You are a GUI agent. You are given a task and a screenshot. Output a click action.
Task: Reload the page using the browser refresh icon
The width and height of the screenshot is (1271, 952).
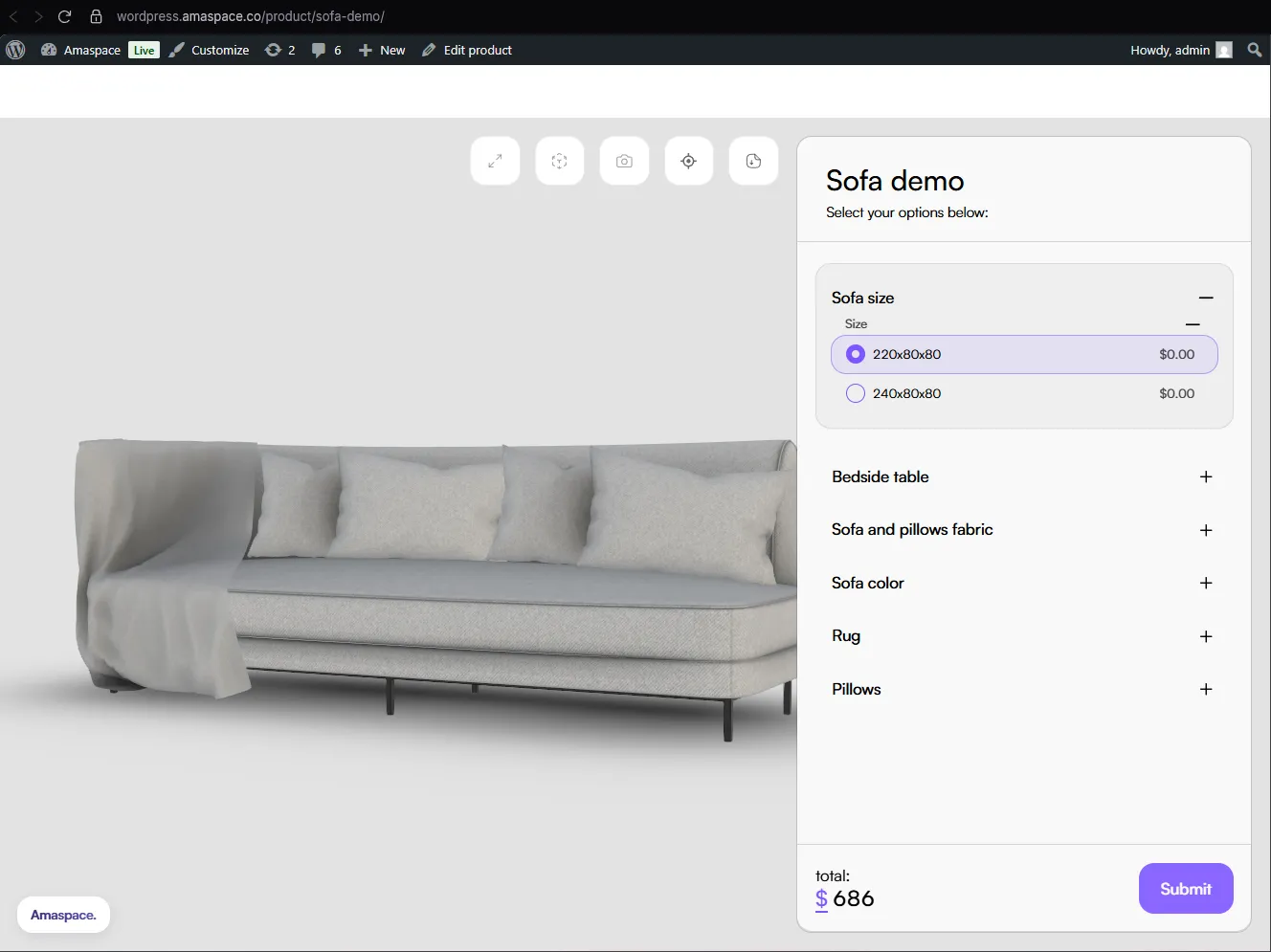[x=64, y=16]
